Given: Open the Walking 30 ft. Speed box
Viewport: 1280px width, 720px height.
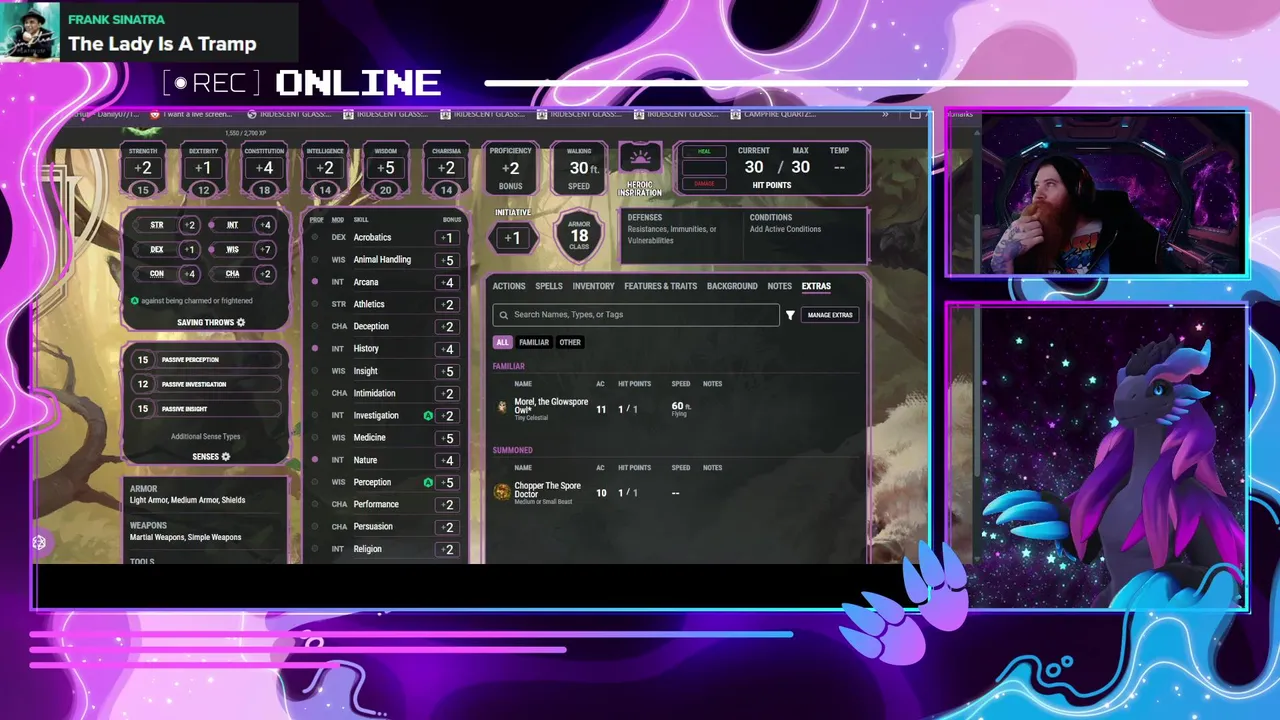Looking at the screenshot, I should pos(579,169).
